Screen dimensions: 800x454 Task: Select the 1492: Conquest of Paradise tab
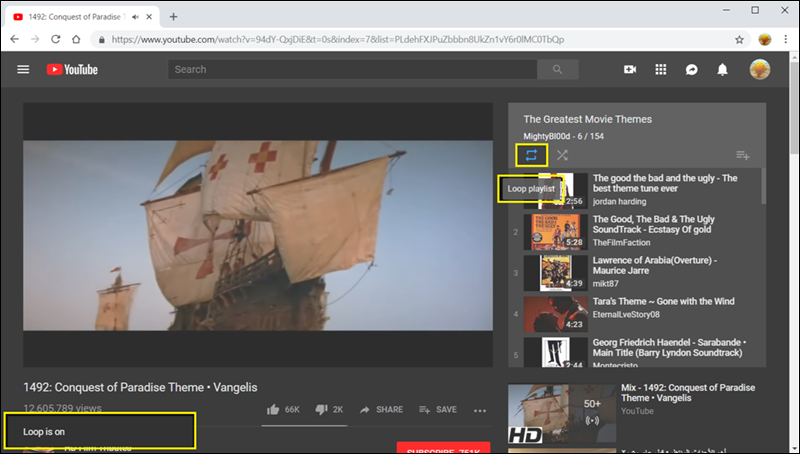click(83, 17)
